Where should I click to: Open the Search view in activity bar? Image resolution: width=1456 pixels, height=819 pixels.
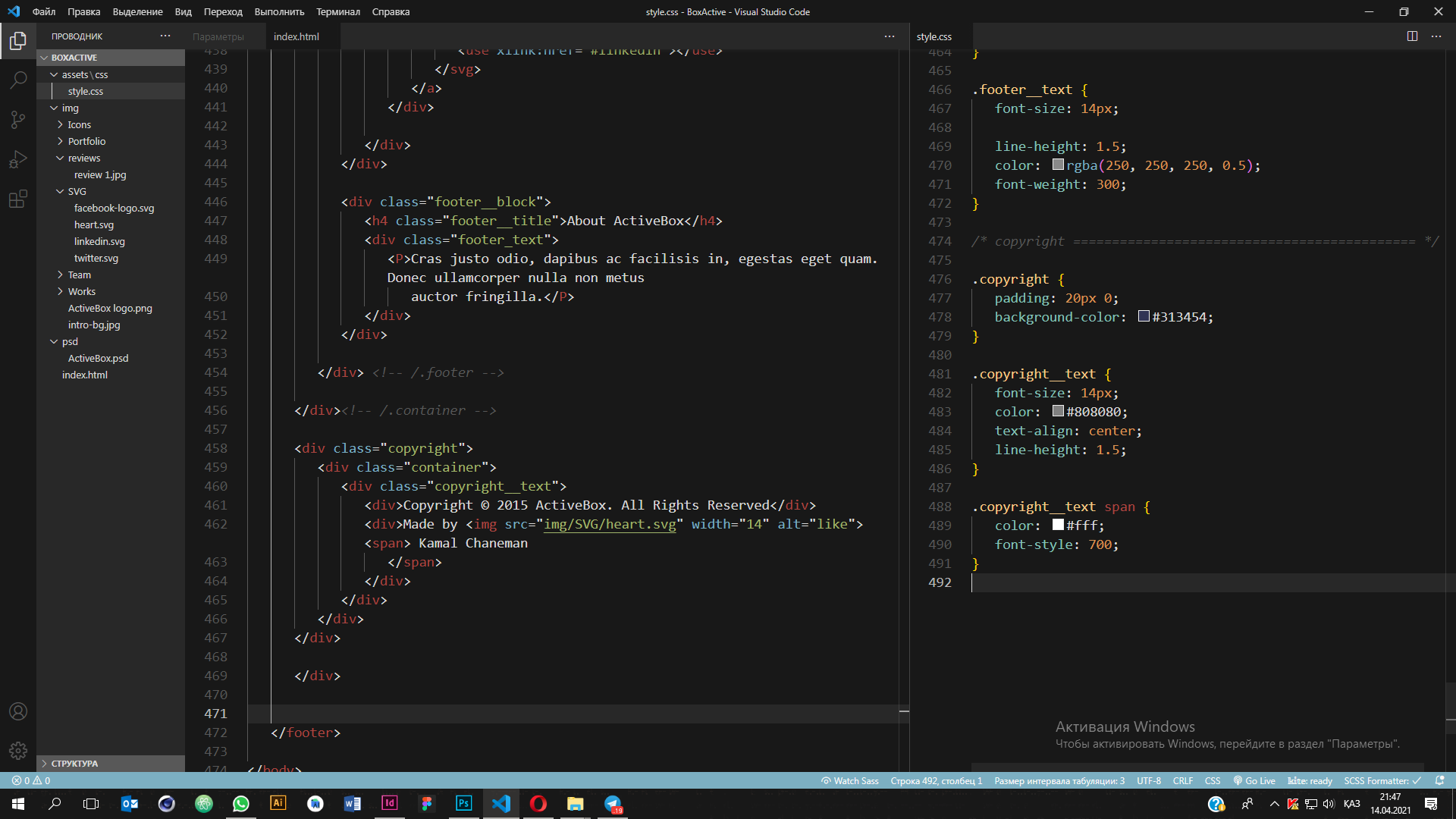(18, 80)
